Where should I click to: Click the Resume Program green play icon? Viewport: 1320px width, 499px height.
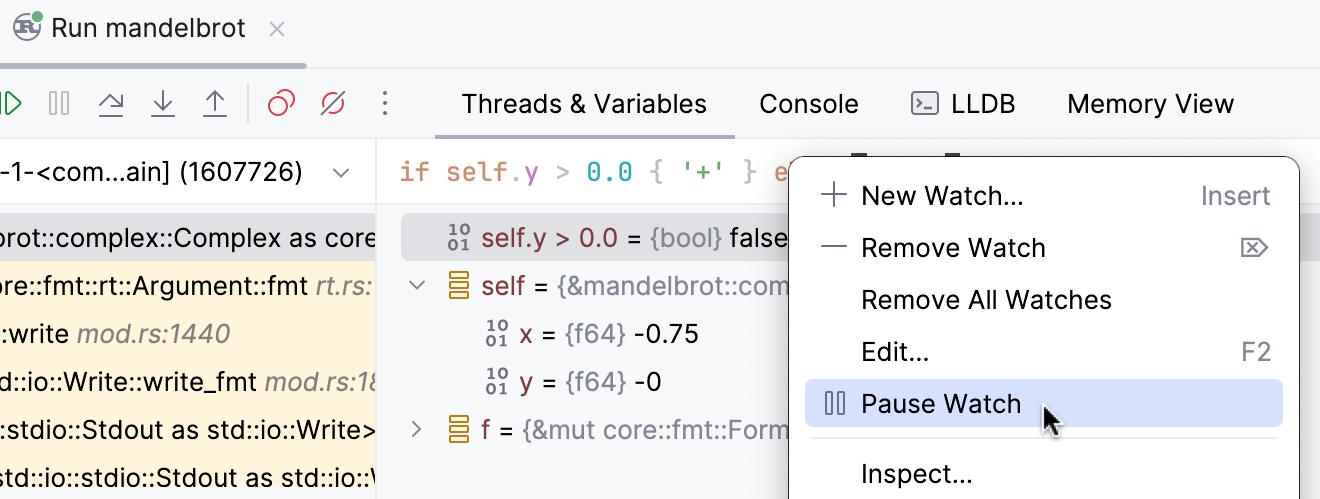point(12,103)
